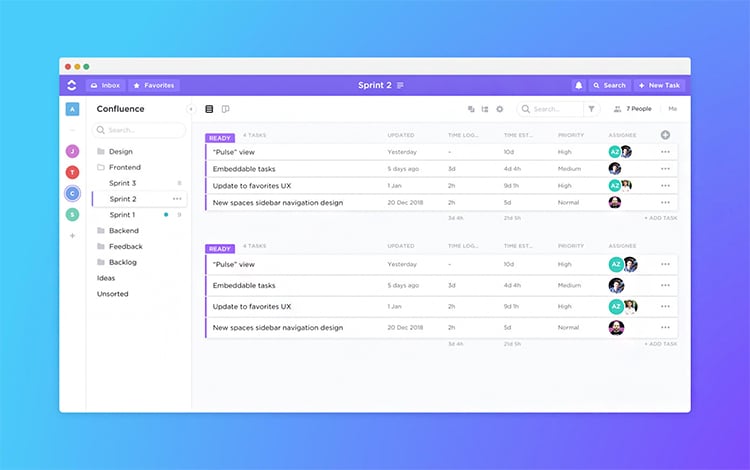Add a new space with the plus icon
750x470 pixels.
[72, 235]
